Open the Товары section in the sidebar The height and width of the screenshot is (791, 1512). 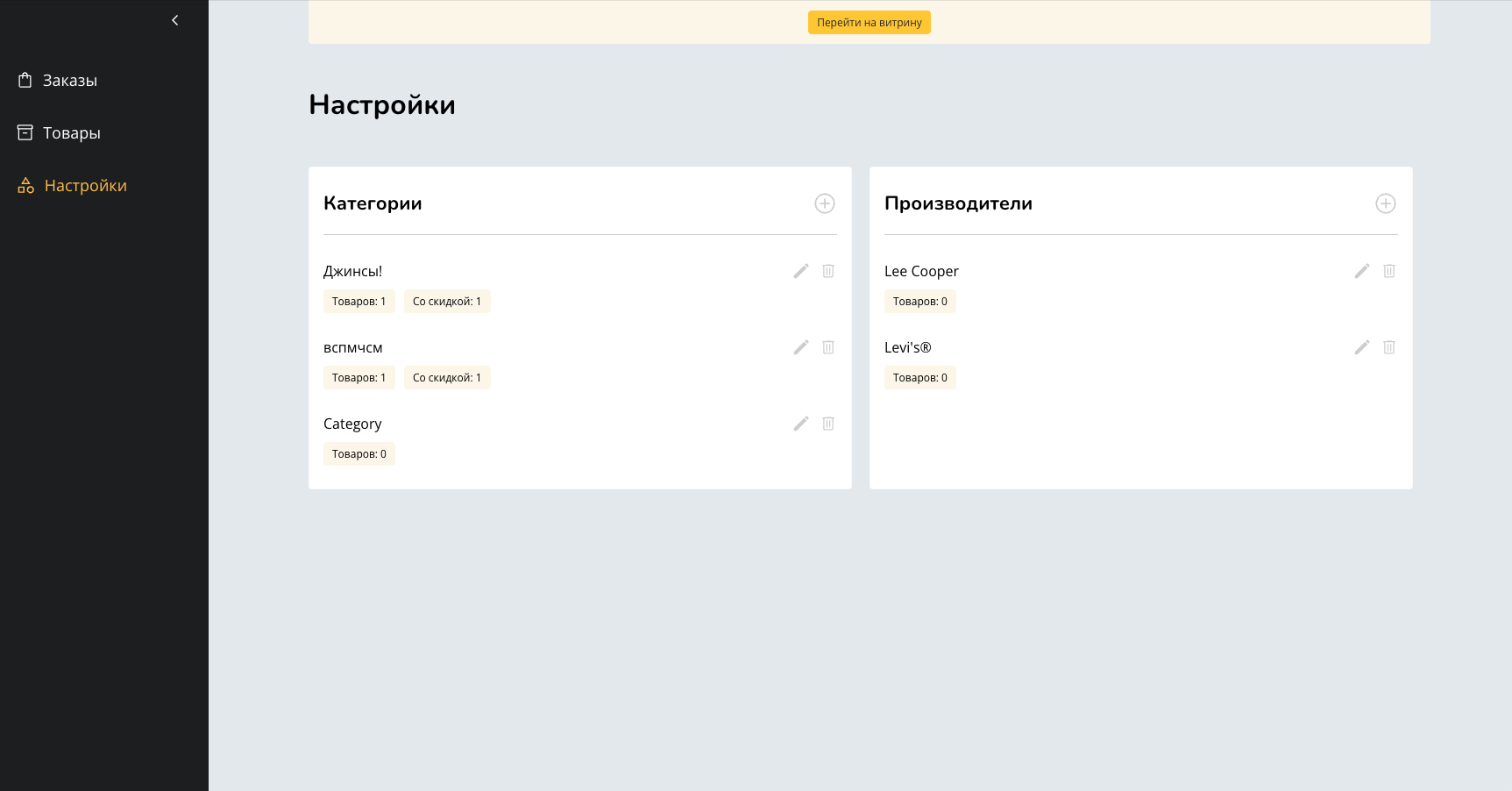(71, 132)
